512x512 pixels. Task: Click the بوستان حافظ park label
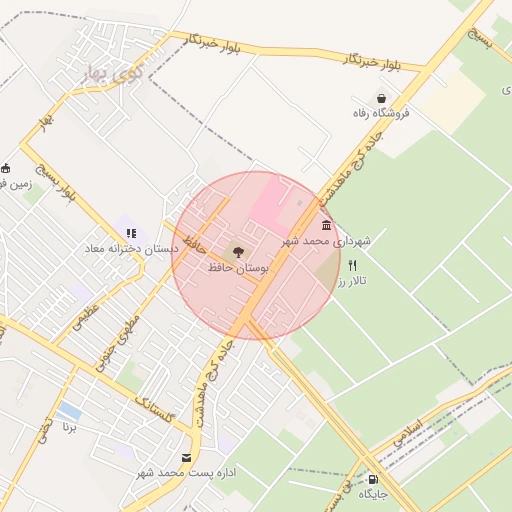pos(238,268)
